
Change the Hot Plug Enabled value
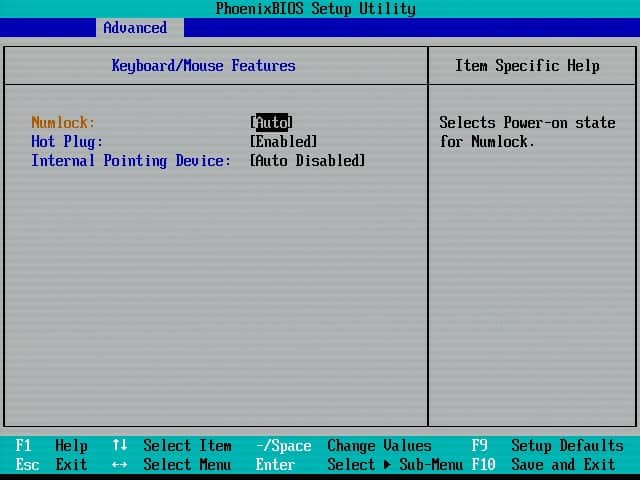coord(283,142)
